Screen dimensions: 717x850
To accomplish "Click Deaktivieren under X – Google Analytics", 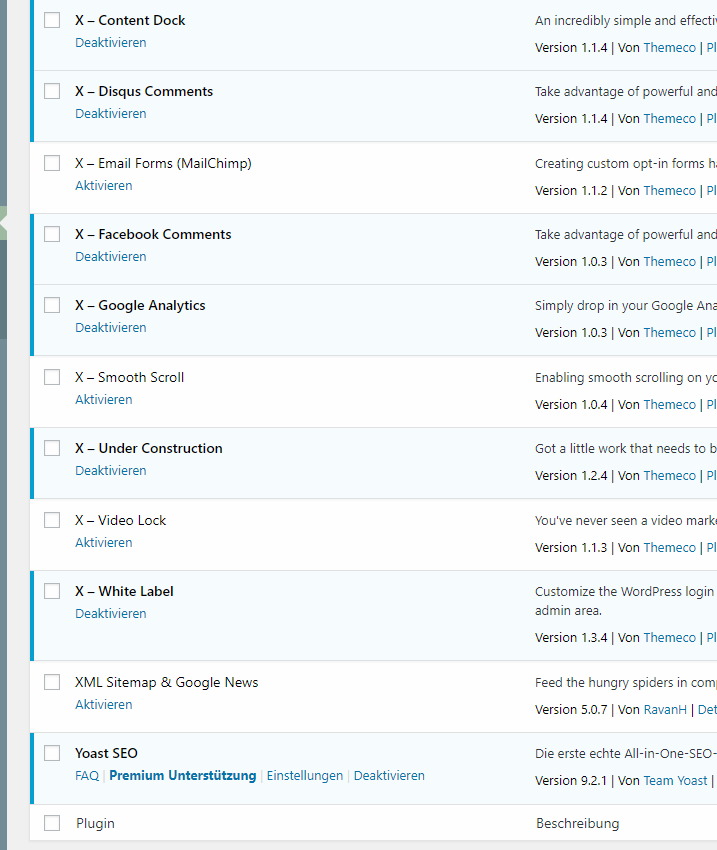I will 110,328.
